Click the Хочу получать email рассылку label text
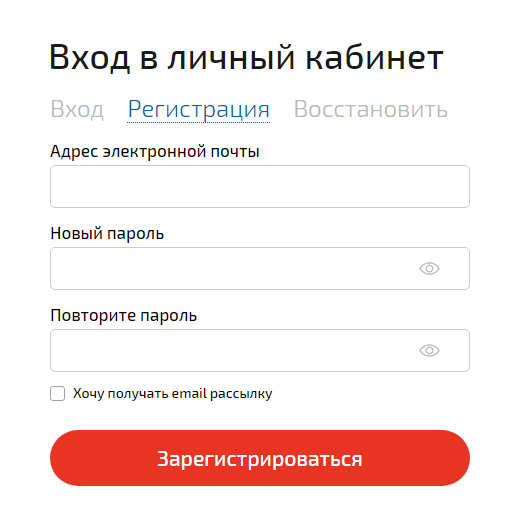Viewport: 519px width, 506px height. click(173, 394)
